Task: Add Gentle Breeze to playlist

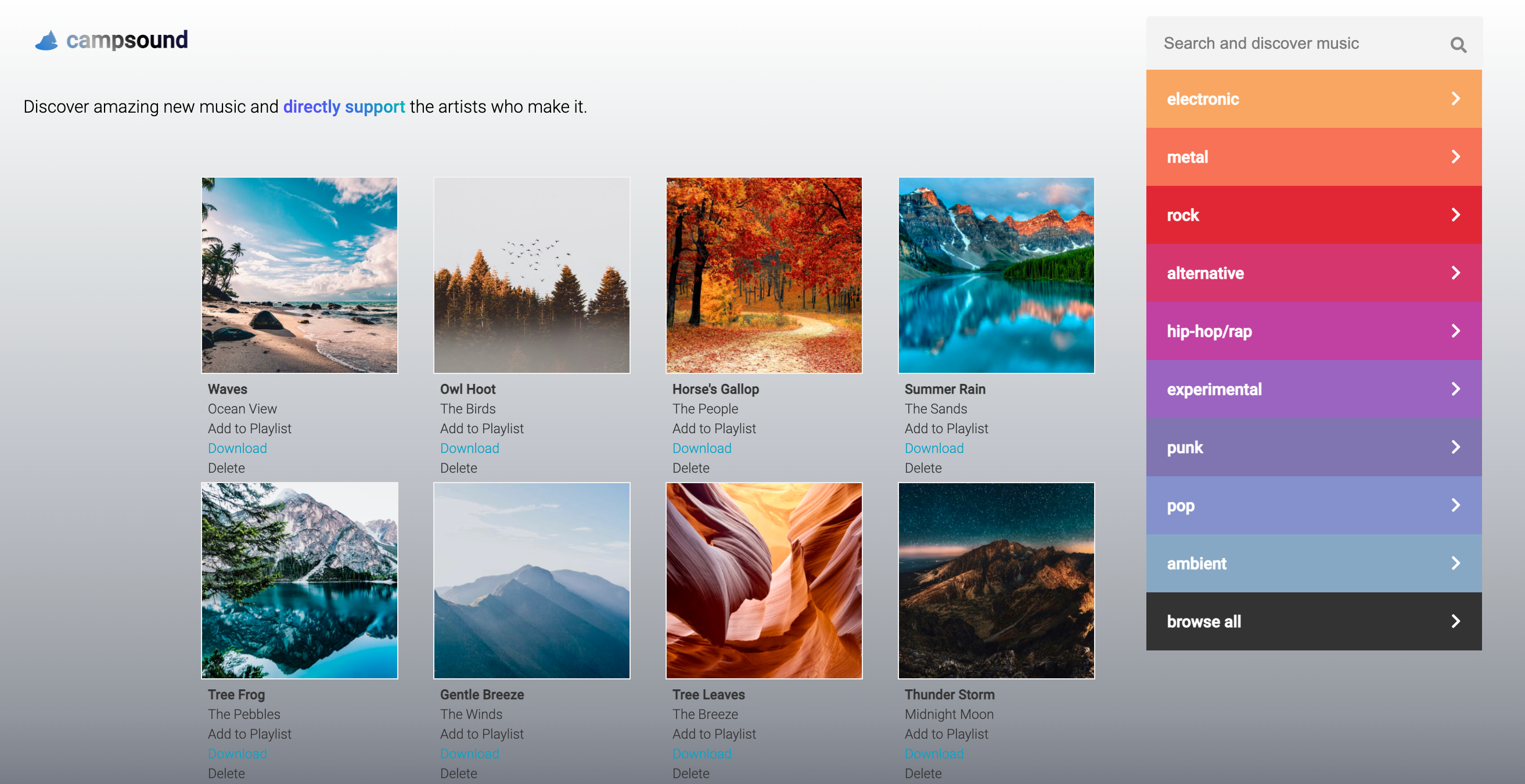Action: coord(482,734)
